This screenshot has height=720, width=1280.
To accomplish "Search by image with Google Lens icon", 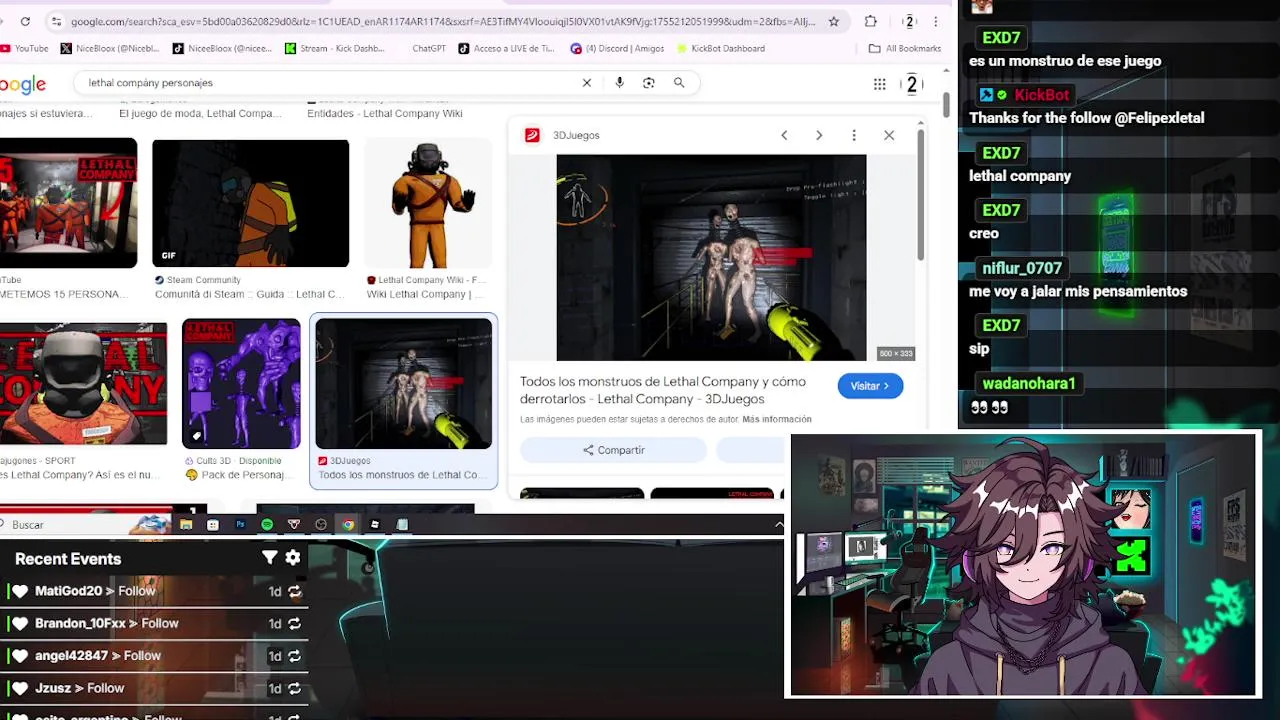I will pyautogui.click(x=649, y=83).
